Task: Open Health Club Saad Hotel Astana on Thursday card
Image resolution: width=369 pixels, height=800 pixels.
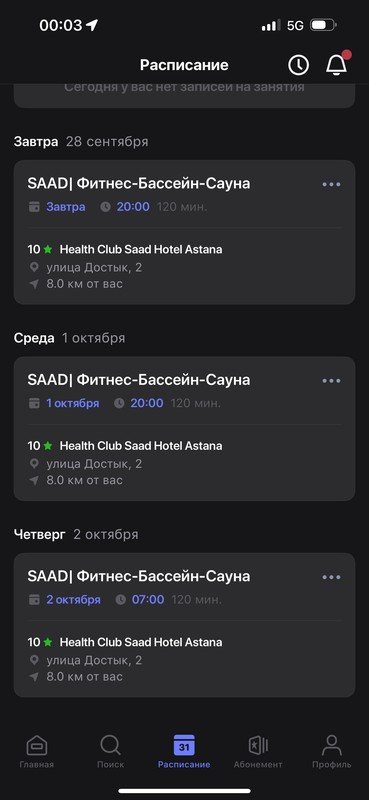Action: [x=141, y=642]
